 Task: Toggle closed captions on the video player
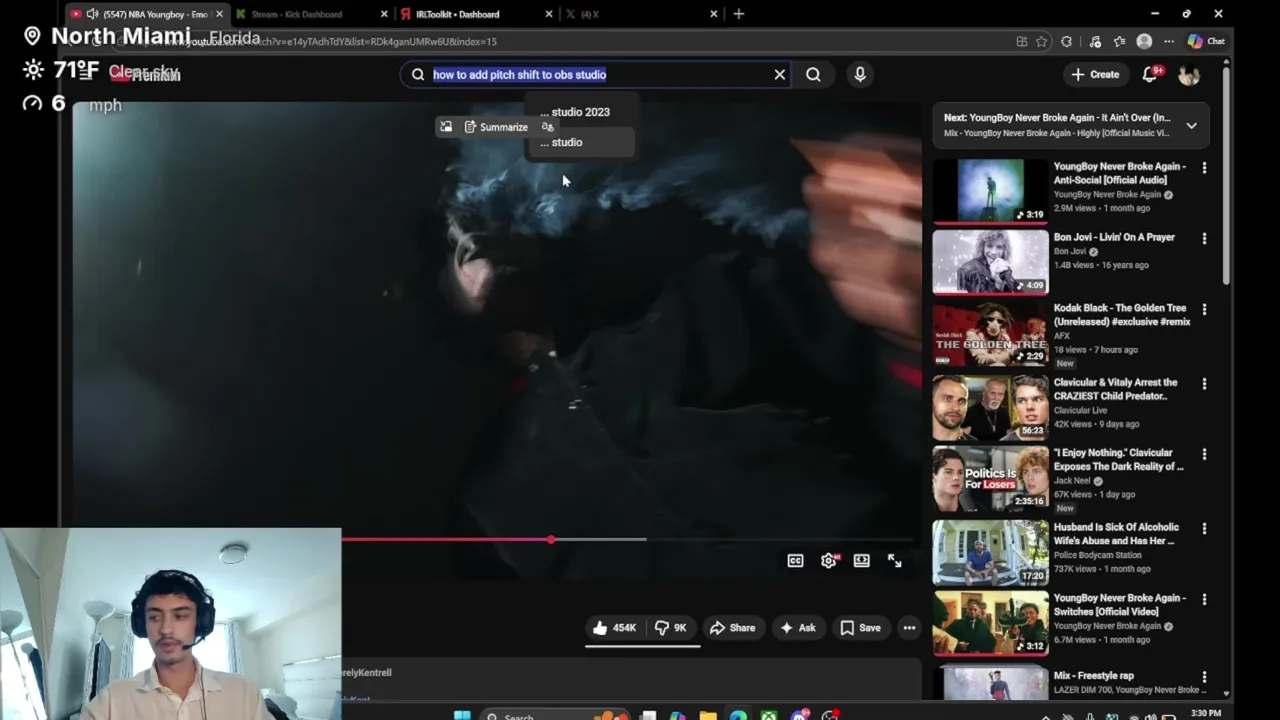[x=795, y=561]
